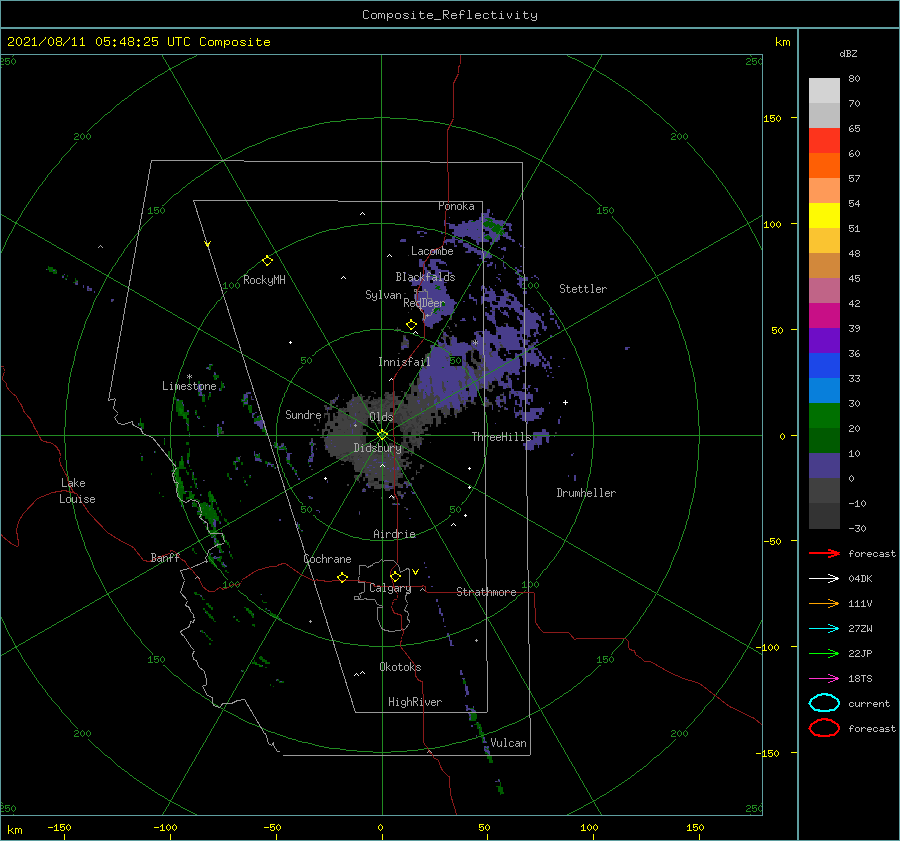The width and height of the screenshot is (900, 841).
Task: Click the orange 111V arrow icon
Action: pos(824,603)
